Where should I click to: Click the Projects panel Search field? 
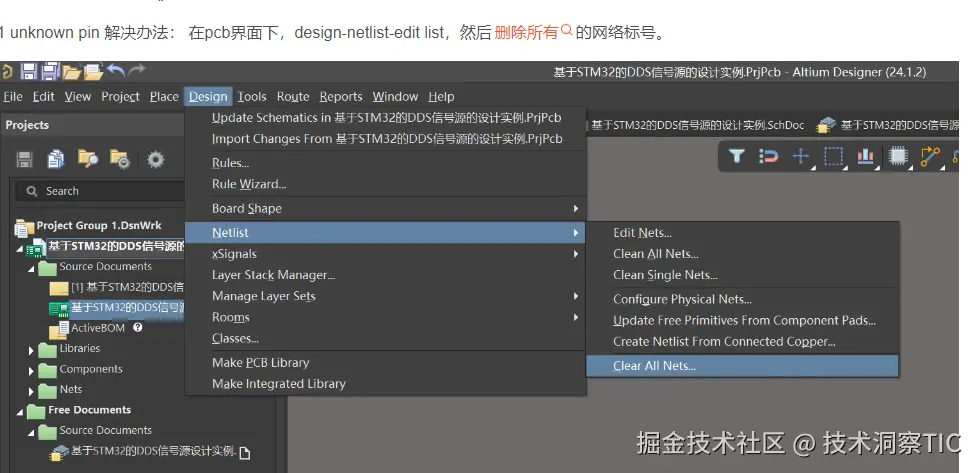click(100, 191)
